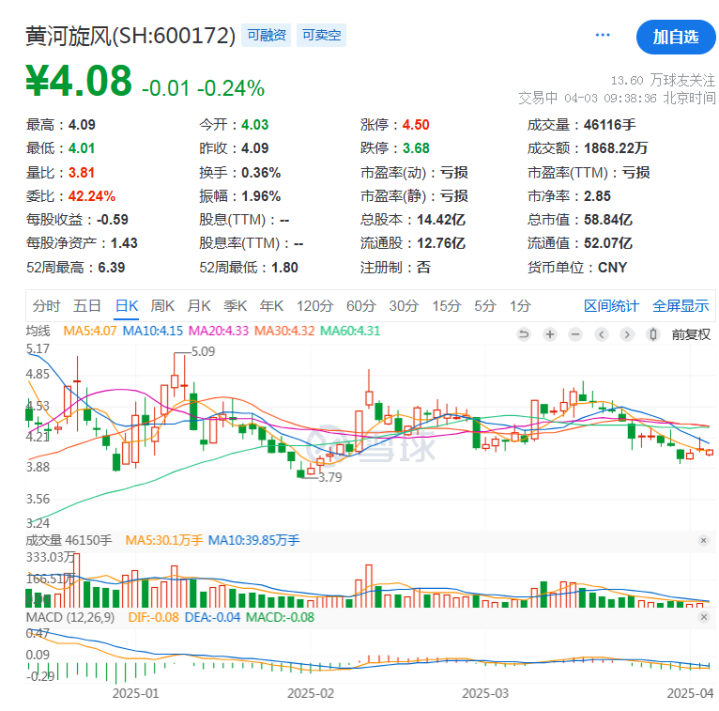Open the three-dot more options menu
The width and height of the screenshot is (719, 711).
point(602,35)
